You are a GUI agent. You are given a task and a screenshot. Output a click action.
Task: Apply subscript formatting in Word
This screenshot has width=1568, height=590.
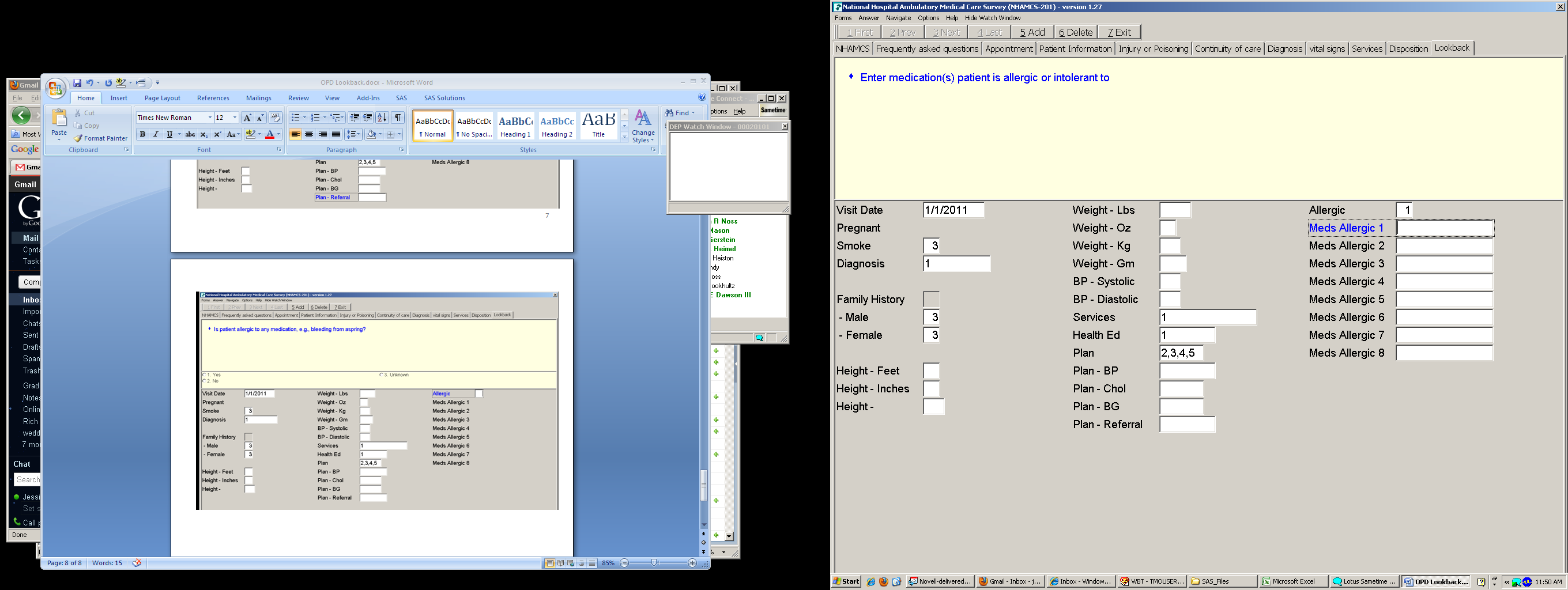204,134
